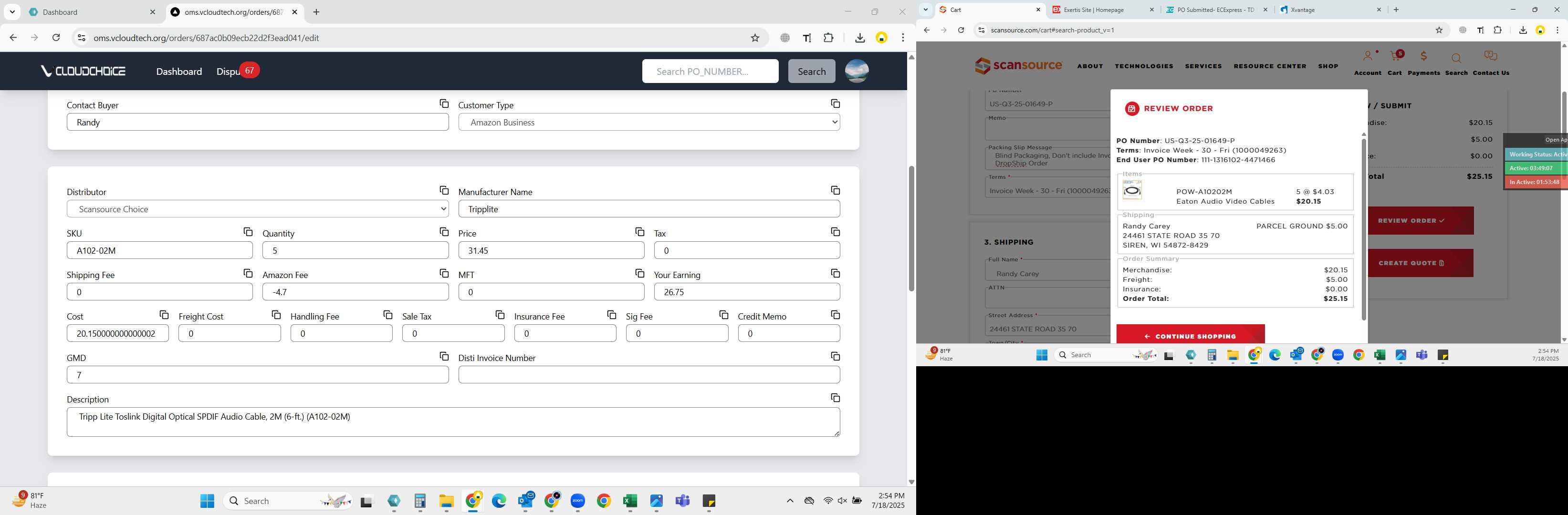Open RESOURCE CENTER menu on ScanSource
Screen dimensions: 1568x515
(x=1270, y=66)
